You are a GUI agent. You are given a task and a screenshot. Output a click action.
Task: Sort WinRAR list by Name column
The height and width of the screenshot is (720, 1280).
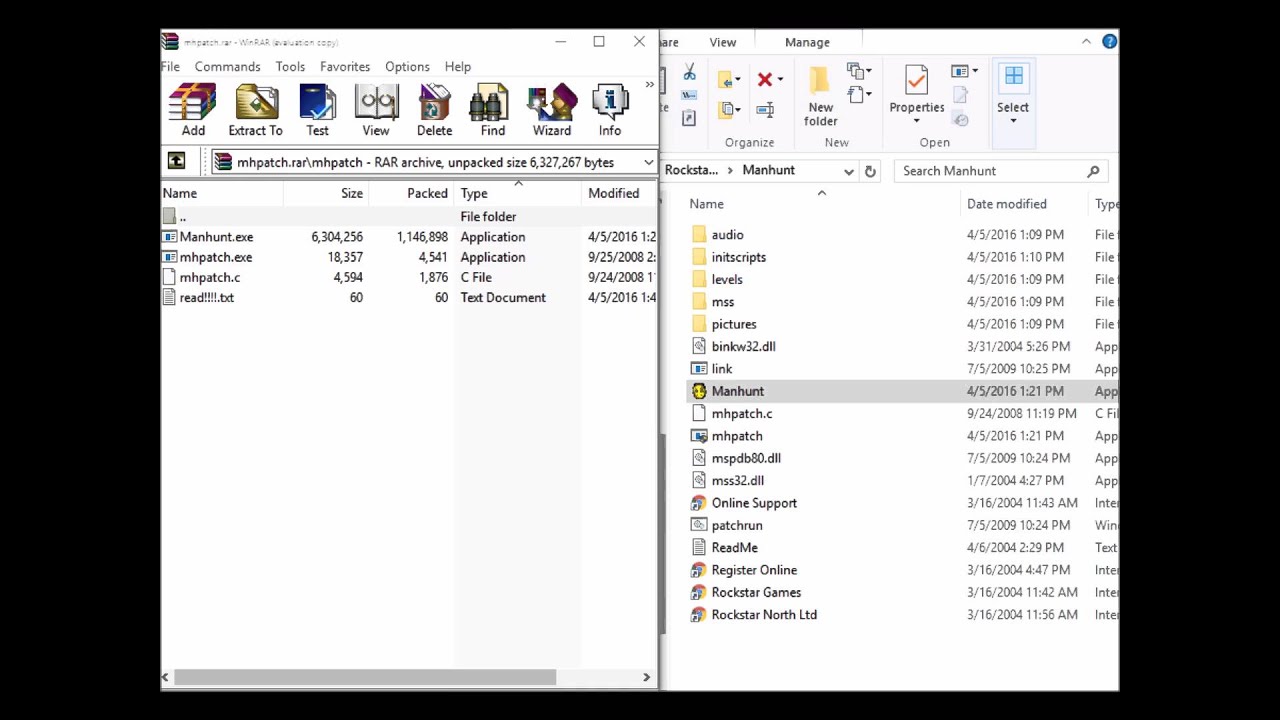[222, 193]
